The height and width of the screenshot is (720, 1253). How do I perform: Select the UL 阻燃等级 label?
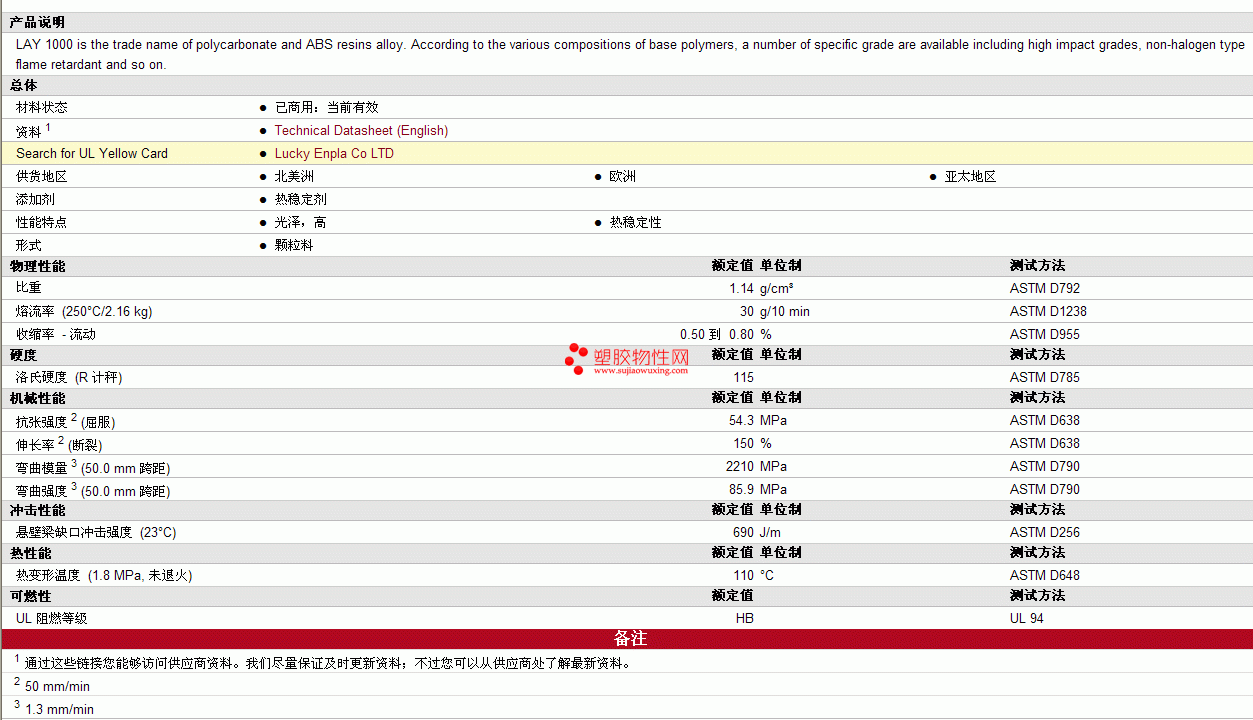click(52, 619)
